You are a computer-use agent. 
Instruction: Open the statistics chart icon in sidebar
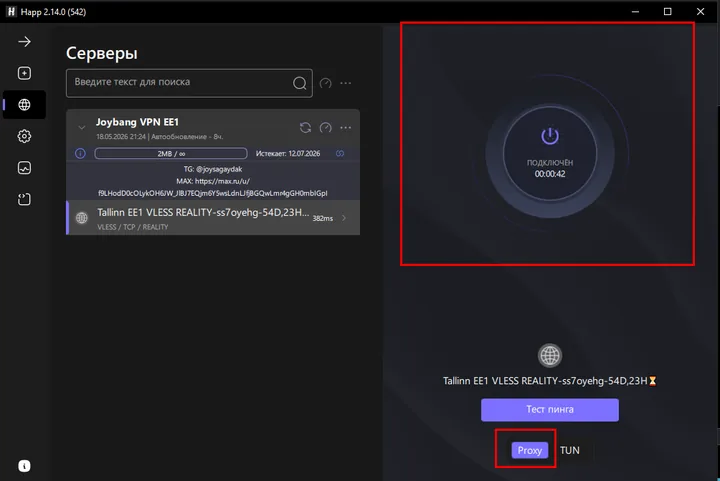24,168
